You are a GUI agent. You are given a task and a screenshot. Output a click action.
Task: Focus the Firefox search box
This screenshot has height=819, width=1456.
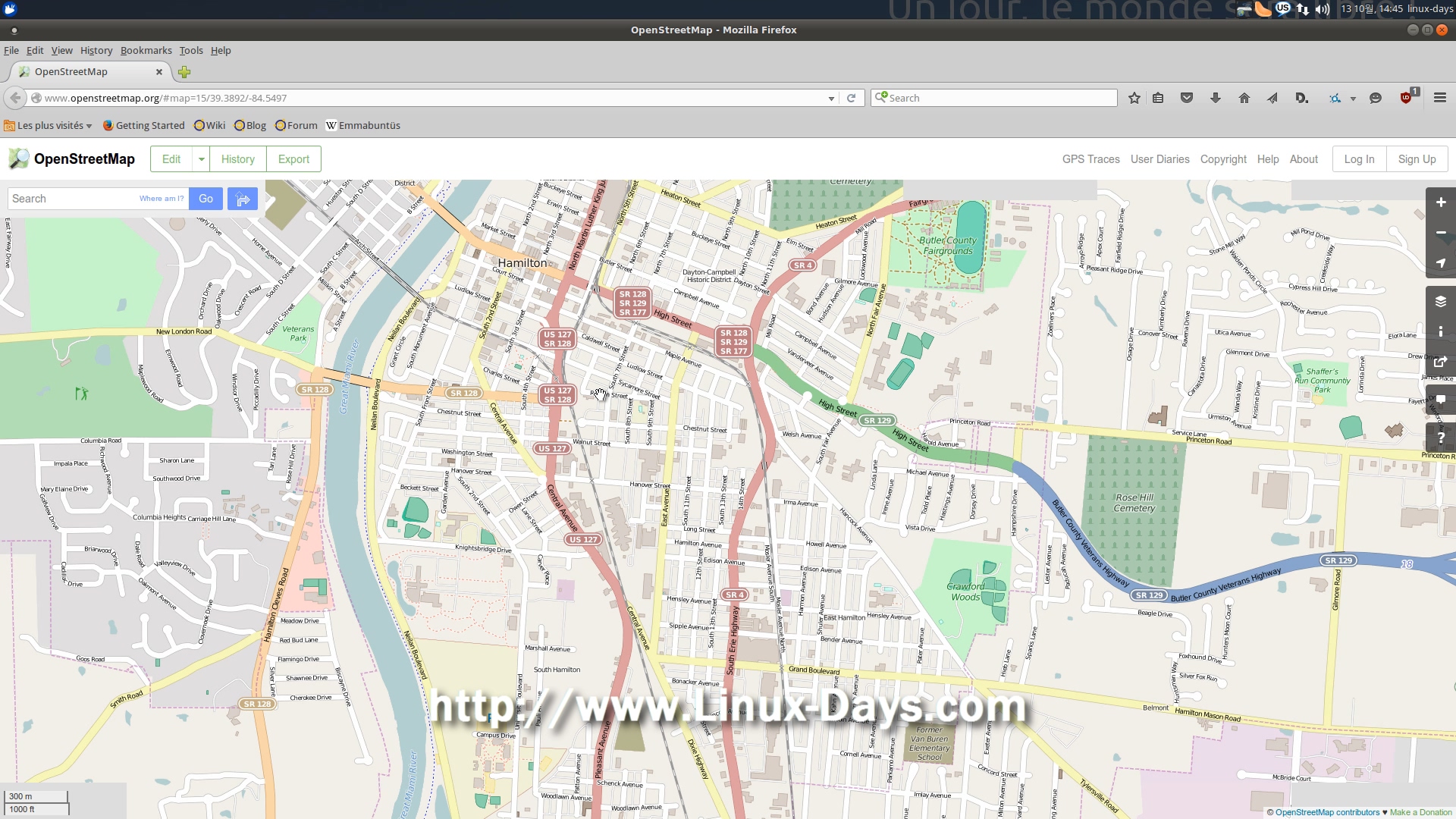pyautogui.click(x=994, y=98)
